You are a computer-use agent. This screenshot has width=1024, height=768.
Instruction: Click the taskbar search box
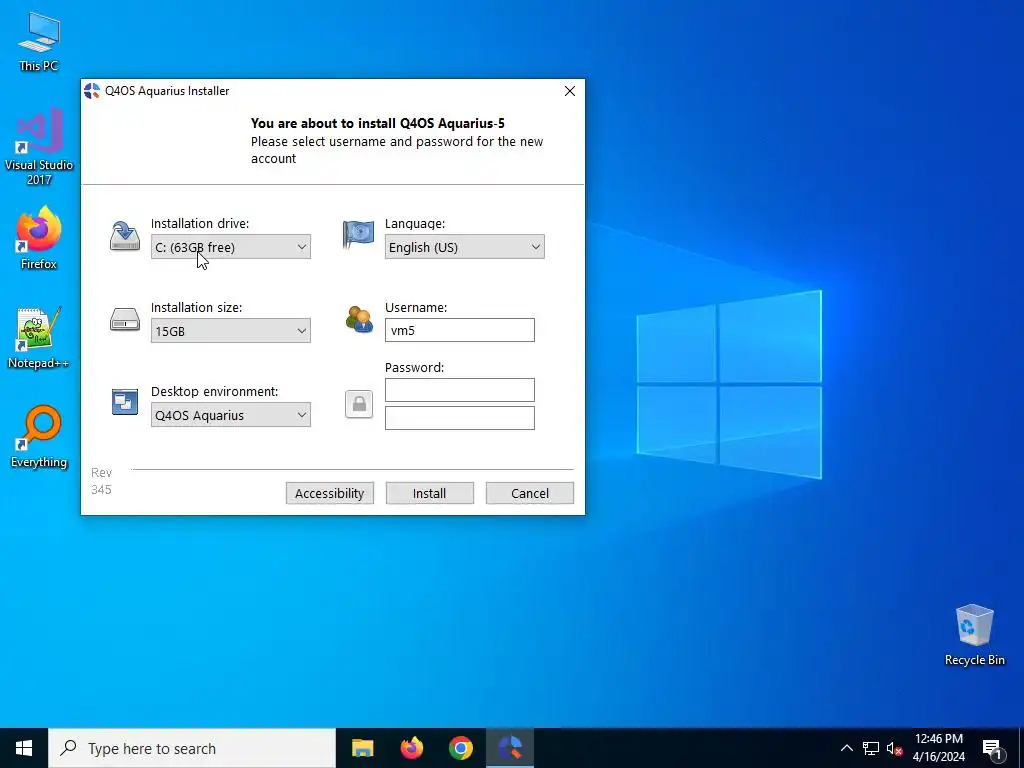(192, 748)
